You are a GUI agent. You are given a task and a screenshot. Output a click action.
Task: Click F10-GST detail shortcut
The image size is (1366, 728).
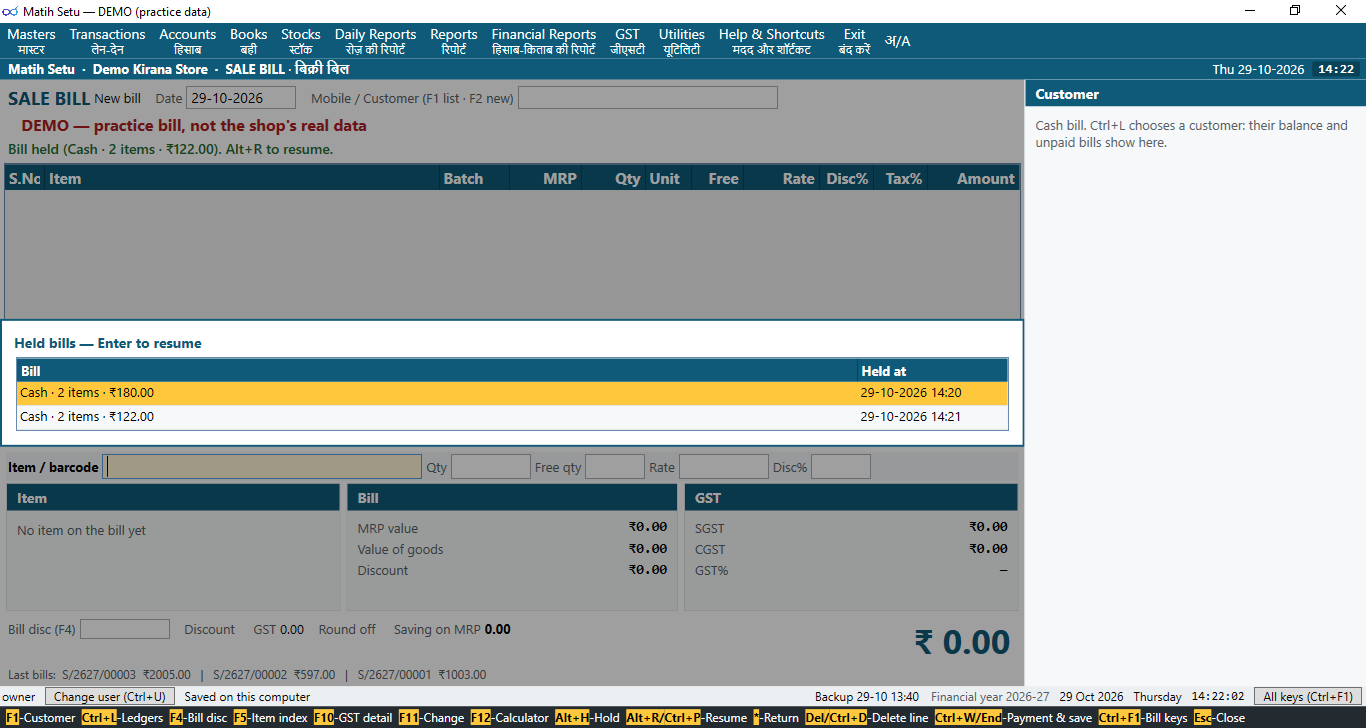[353, 718]
